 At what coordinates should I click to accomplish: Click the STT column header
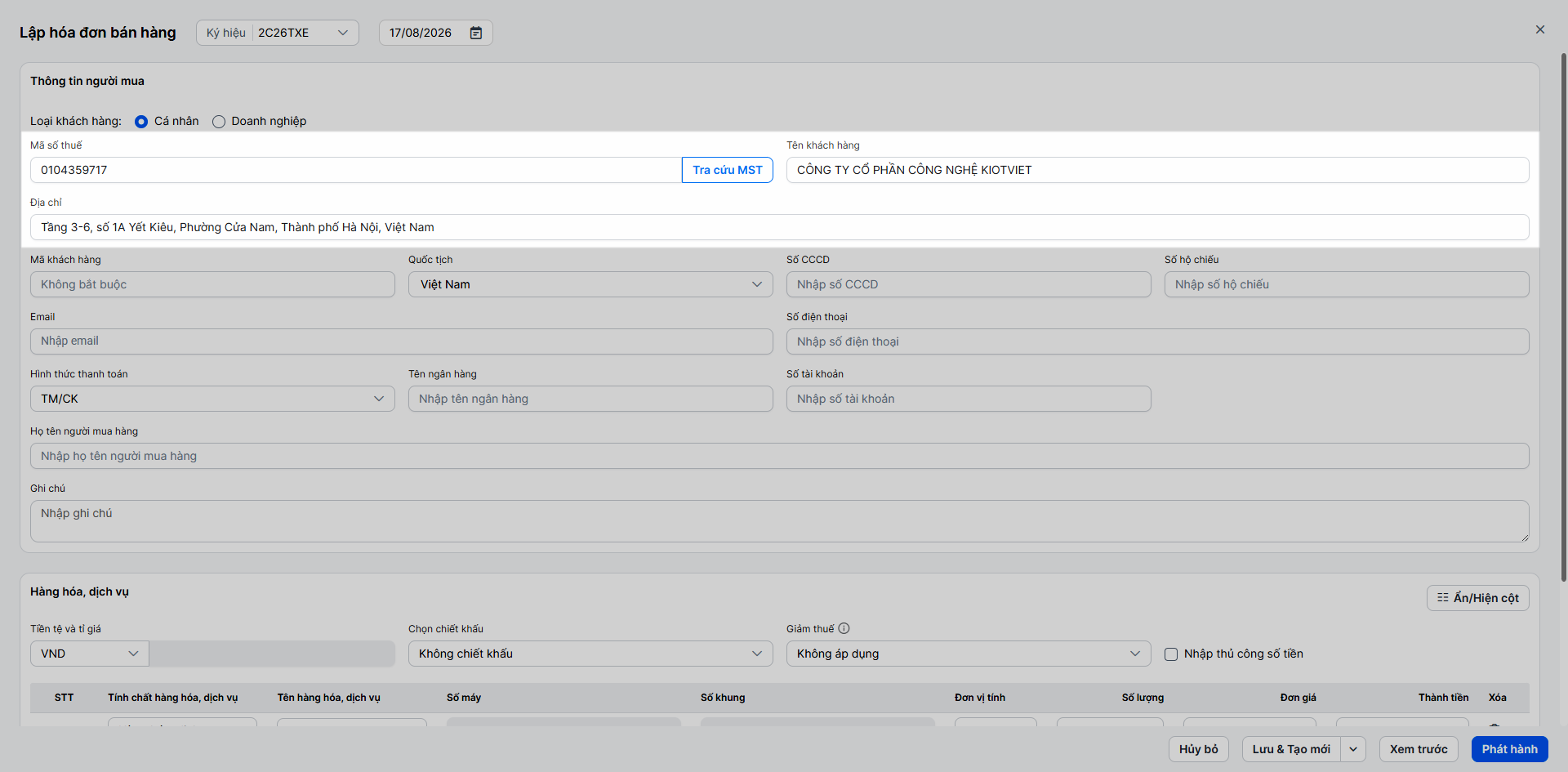tap(64, 698)
